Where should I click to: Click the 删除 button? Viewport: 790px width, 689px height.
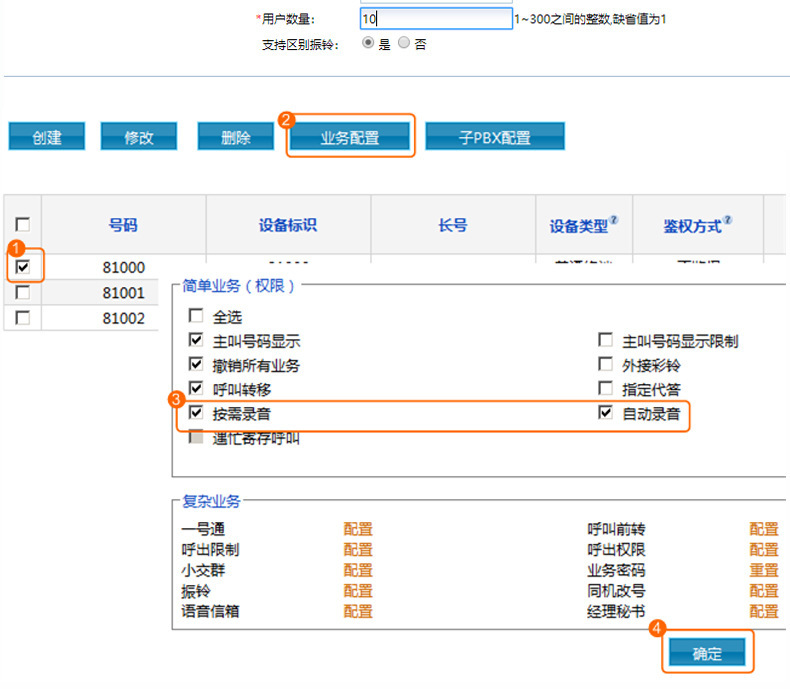235,136
